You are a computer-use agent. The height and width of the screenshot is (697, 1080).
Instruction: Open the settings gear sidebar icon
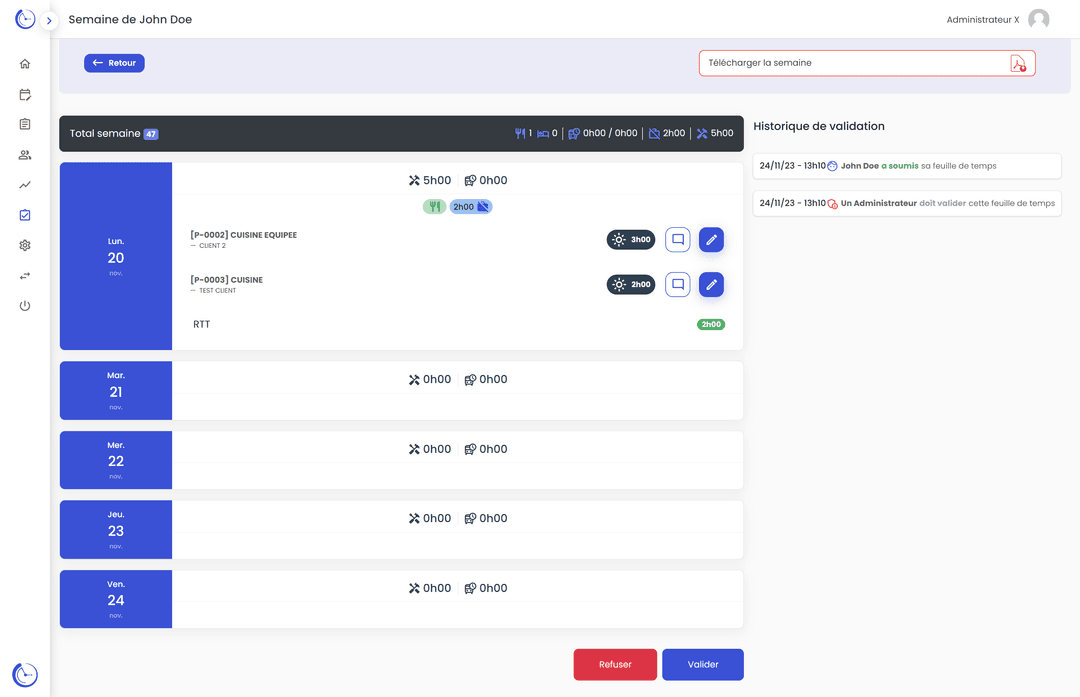tap(25, 245)
